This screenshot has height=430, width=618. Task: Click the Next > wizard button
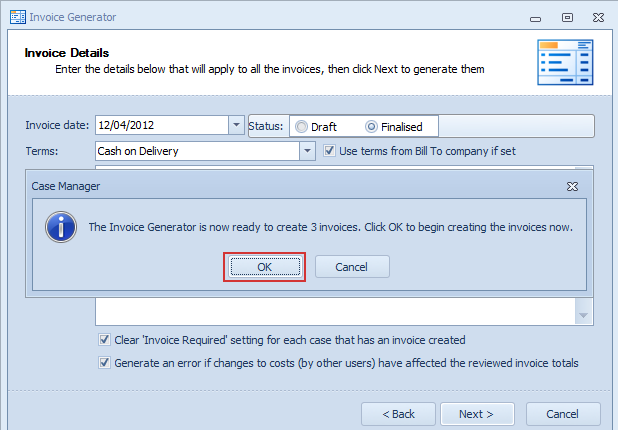pos(477,414)
